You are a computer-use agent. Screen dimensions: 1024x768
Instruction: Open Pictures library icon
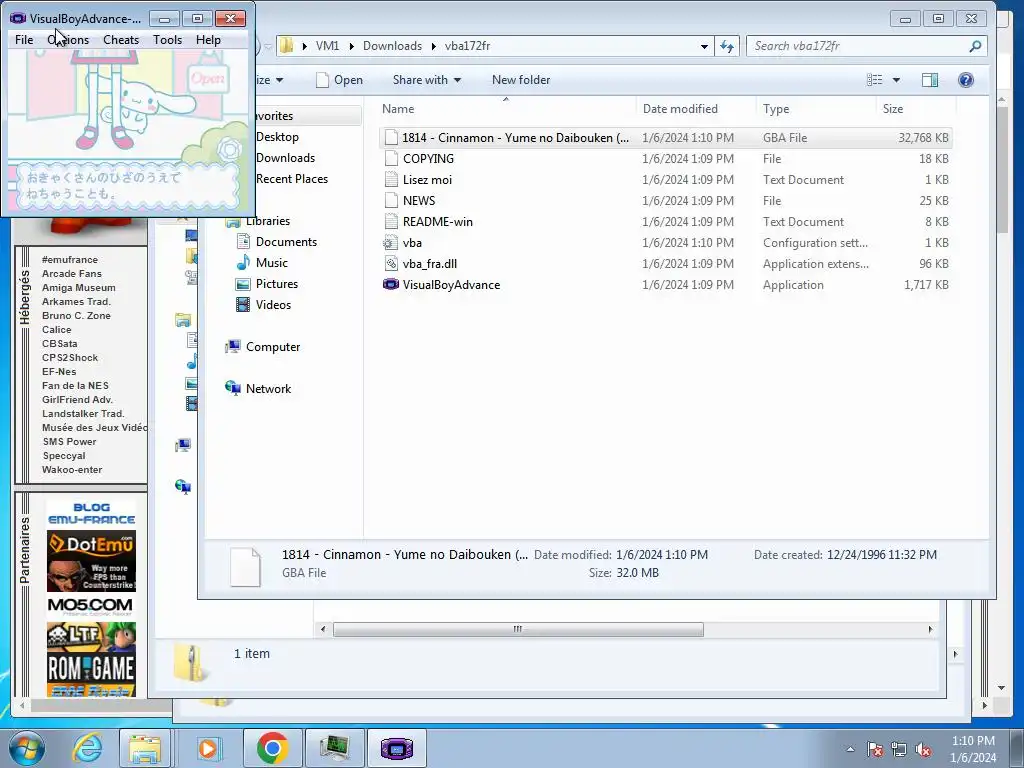243,283
